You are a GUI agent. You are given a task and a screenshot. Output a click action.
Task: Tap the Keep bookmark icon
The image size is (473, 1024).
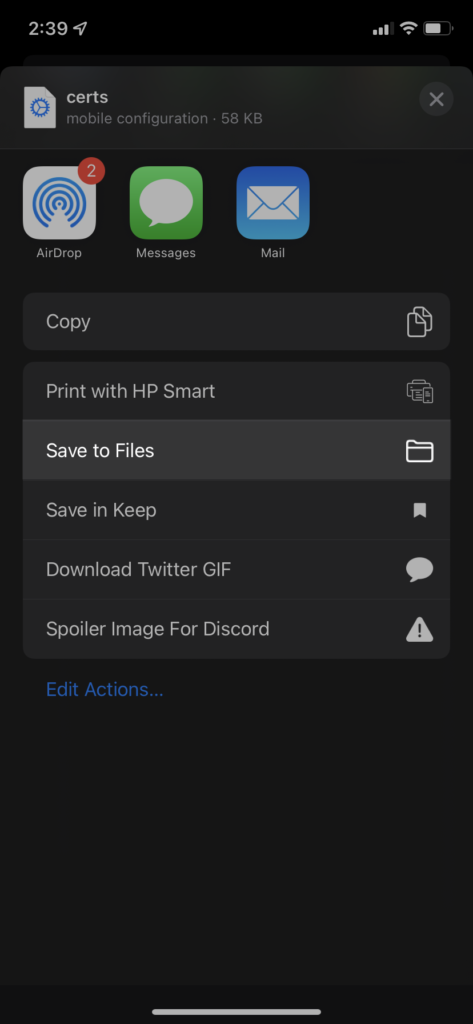click(419, 510)
